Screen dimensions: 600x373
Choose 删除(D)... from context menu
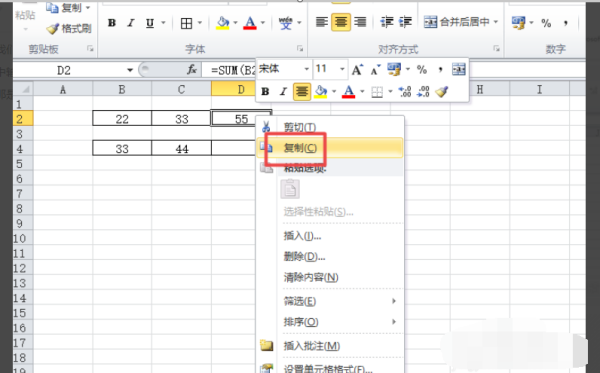pyautogui.click(x=330, y=256)
